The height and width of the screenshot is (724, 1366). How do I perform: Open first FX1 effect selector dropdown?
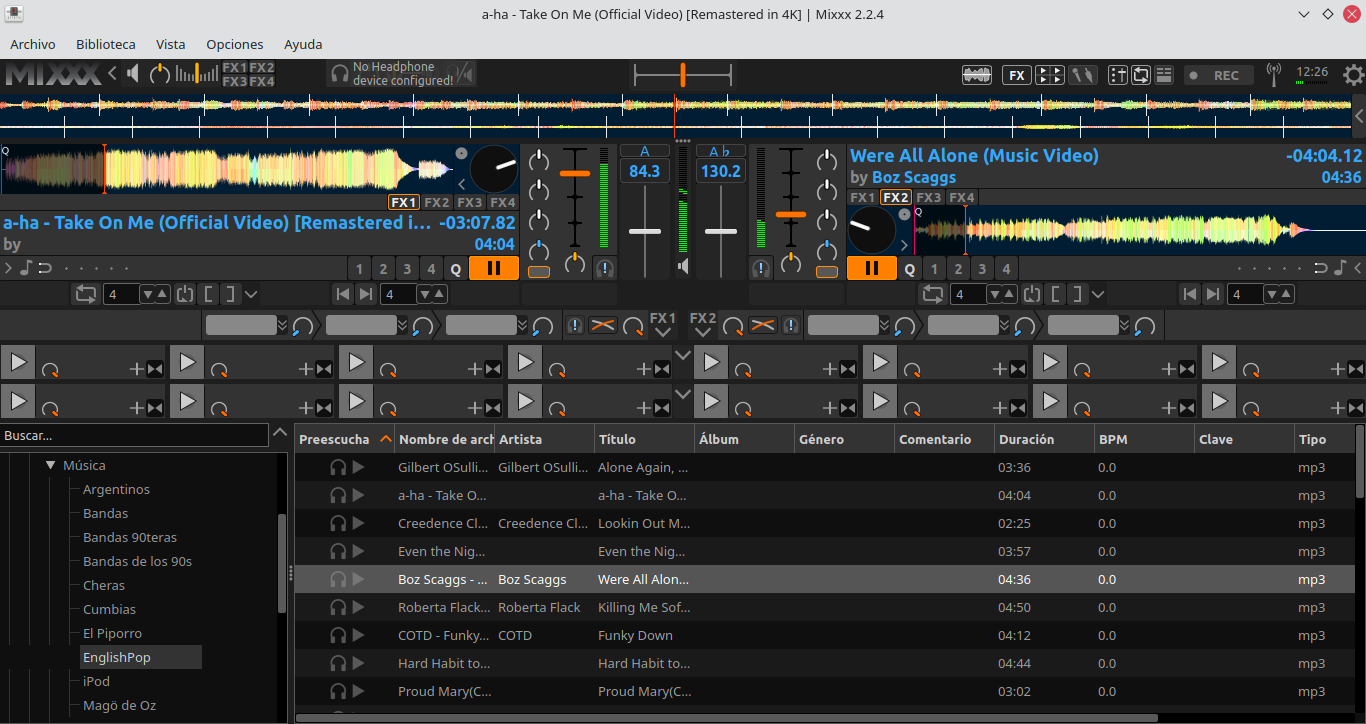[247, 325]
